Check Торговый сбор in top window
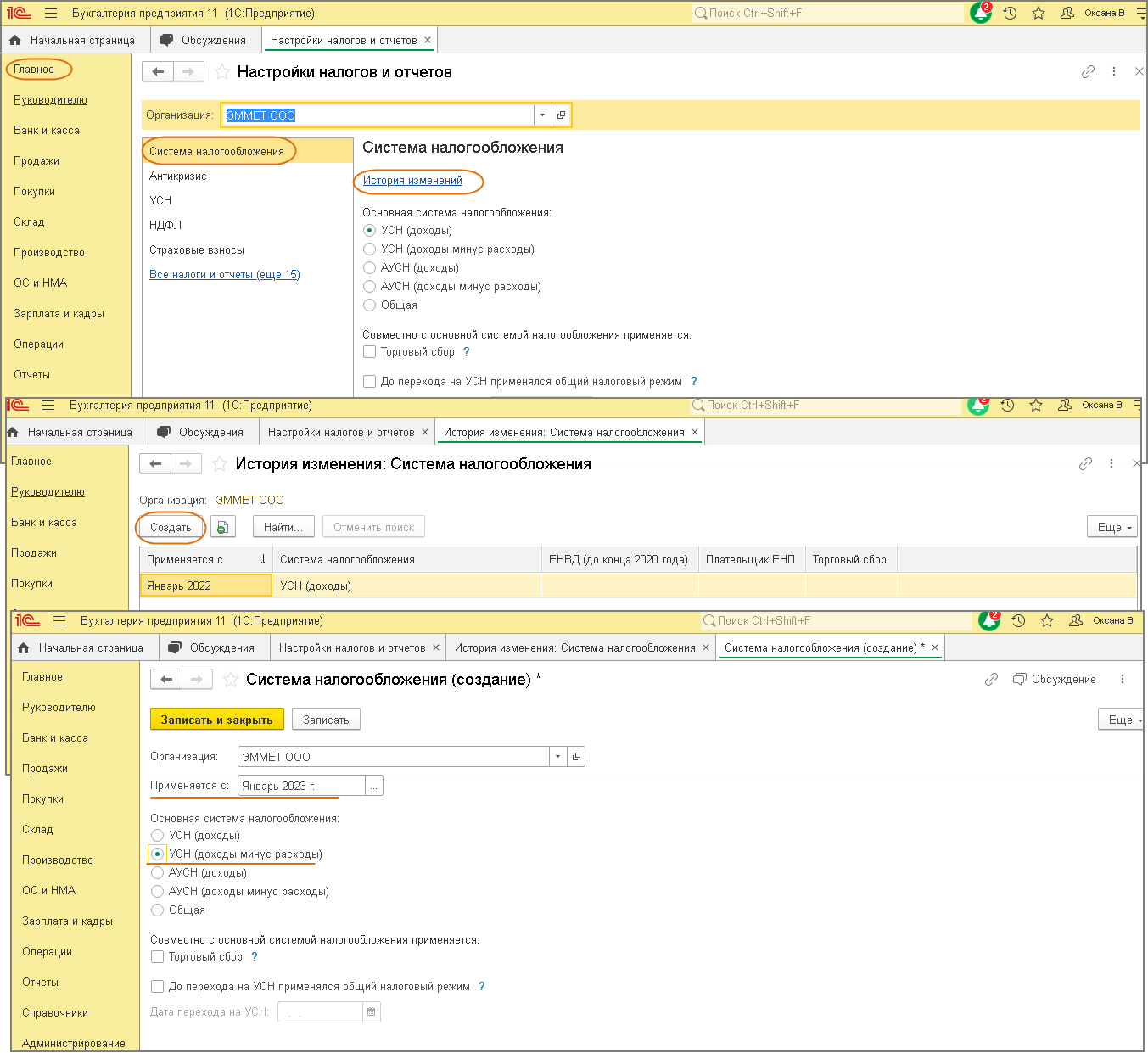 tap(369, 351)
